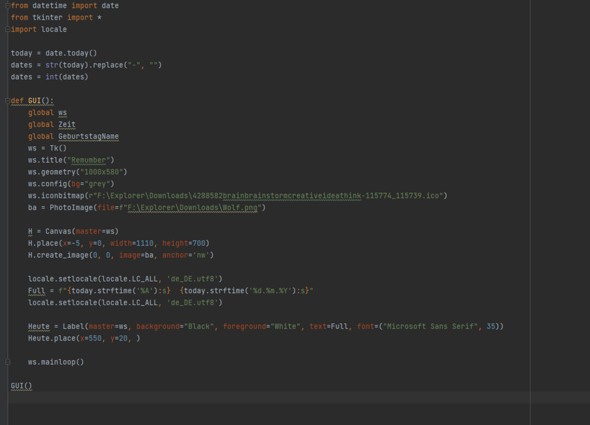Click the '1000x580' geometry string

point(102,172)
